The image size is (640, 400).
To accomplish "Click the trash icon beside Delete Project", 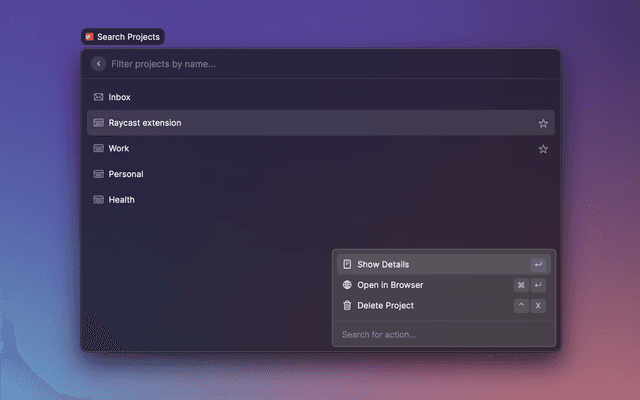I will (347, 305).
